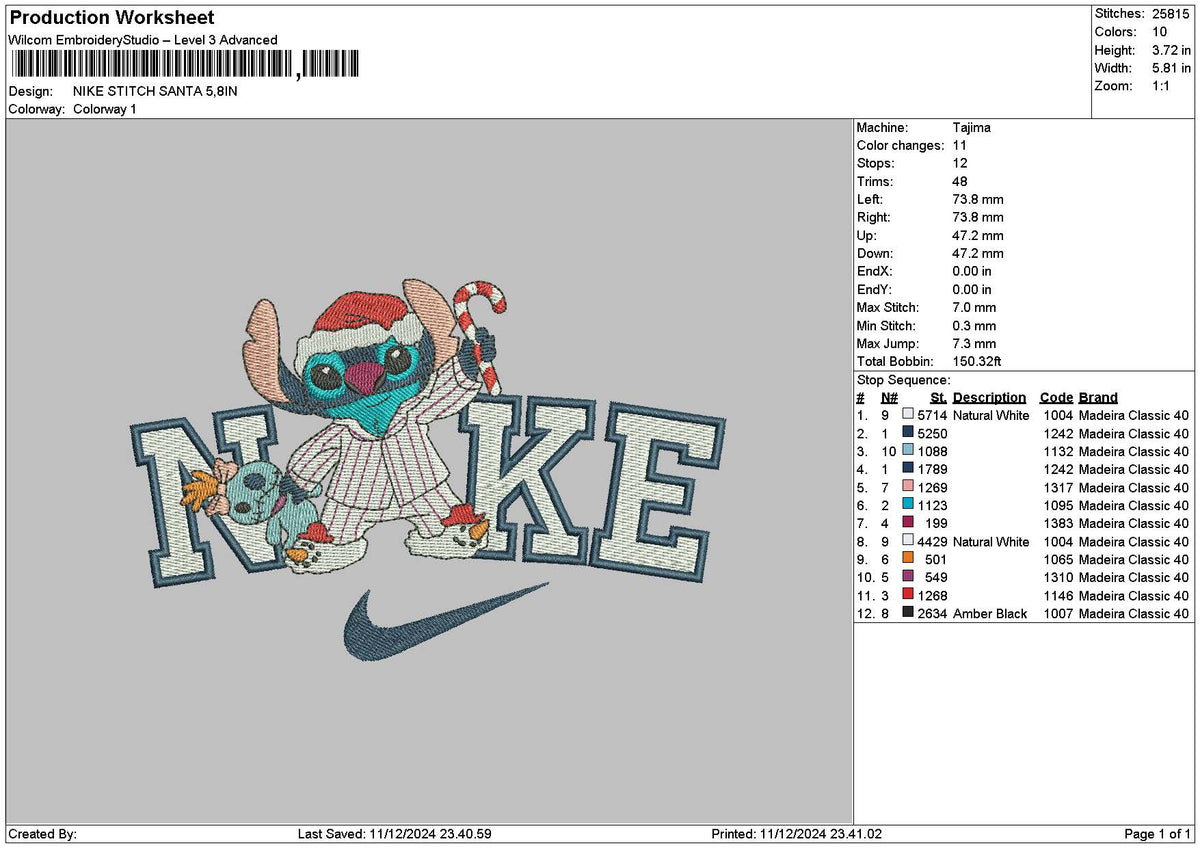Click the "EndX:" label

click(x=875, y=272)
